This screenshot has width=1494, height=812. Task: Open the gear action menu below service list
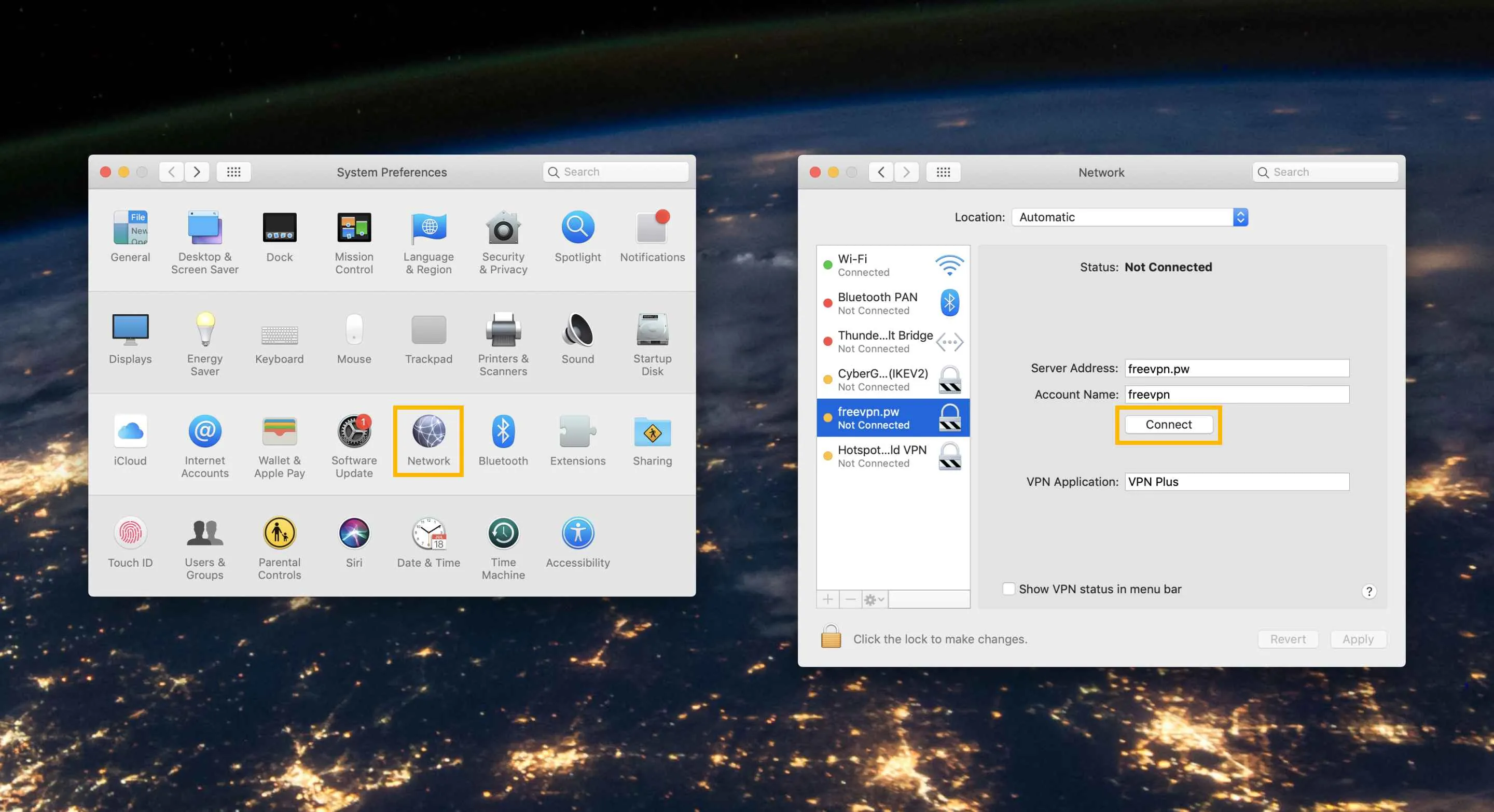point(874,599)
